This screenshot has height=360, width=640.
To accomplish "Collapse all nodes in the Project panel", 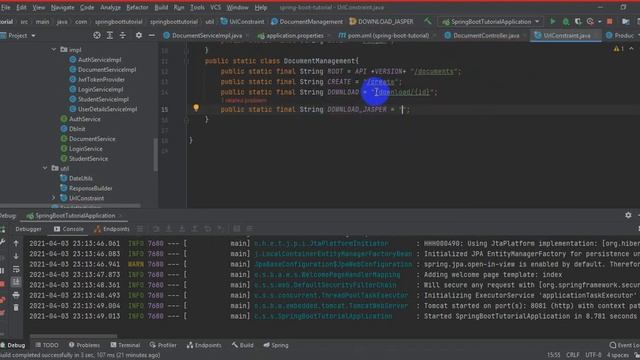I will tap(122, 36).
